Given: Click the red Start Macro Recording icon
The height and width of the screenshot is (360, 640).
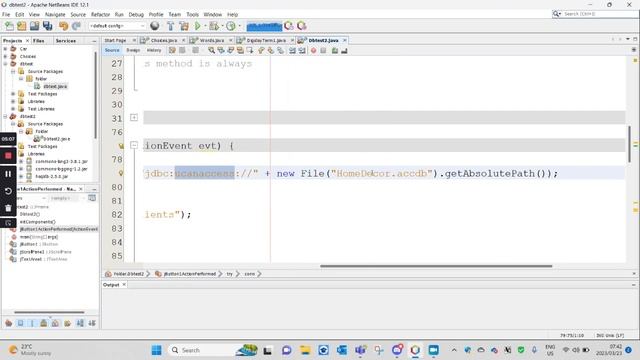Looking at the screenshot, I should click(x=313, y=51).
